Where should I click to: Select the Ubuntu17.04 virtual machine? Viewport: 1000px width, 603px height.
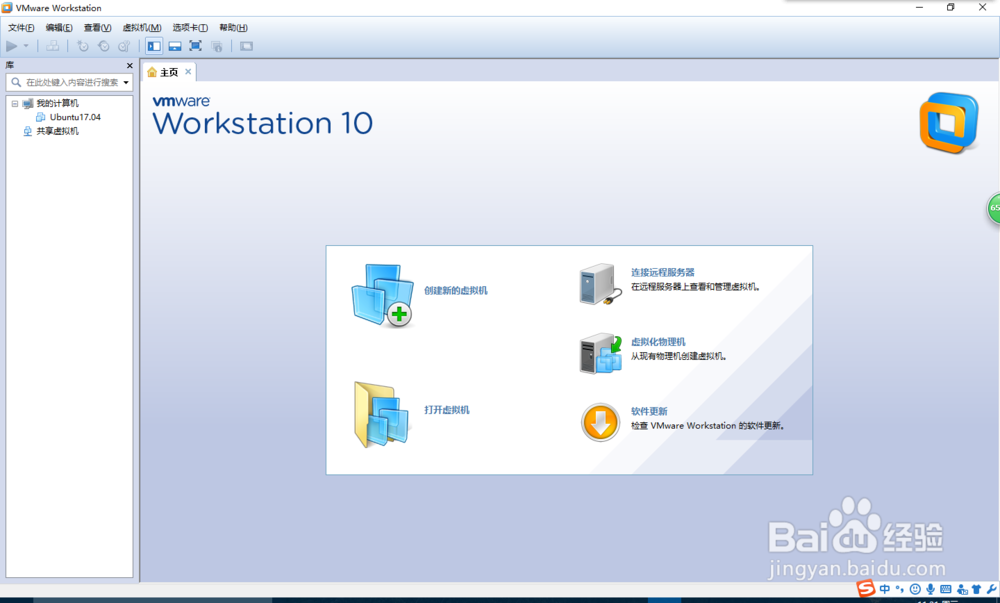pos(75,117)
